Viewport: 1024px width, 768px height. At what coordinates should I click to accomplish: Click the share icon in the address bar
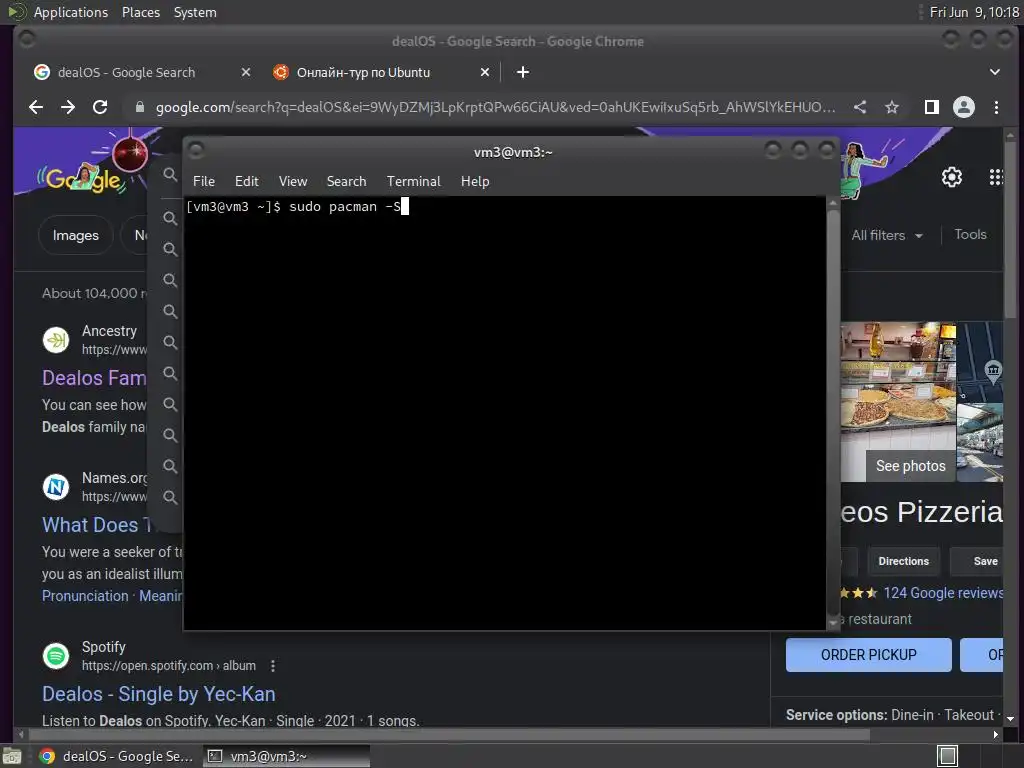(860, 107)
